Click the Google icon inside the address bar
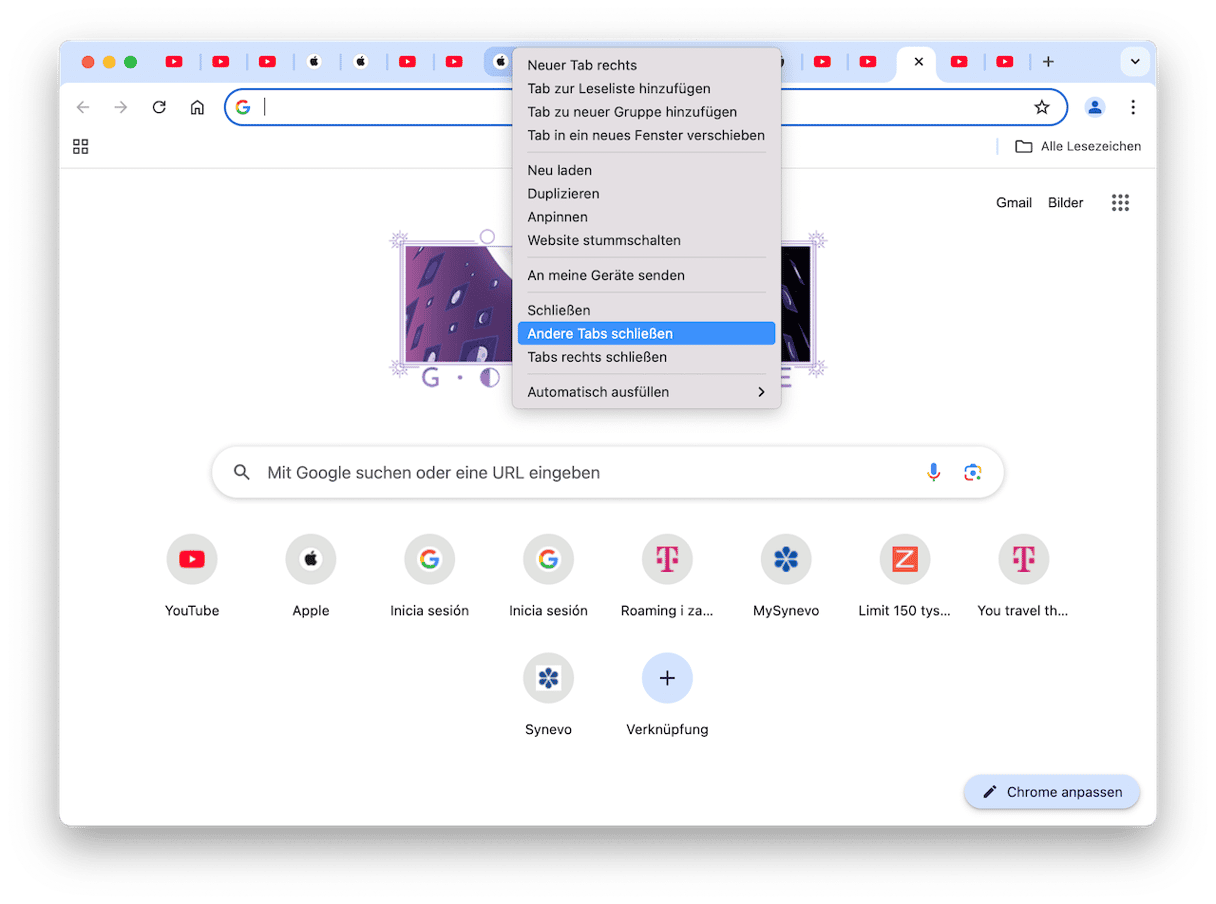The image size is (1216, 904). 243,107
